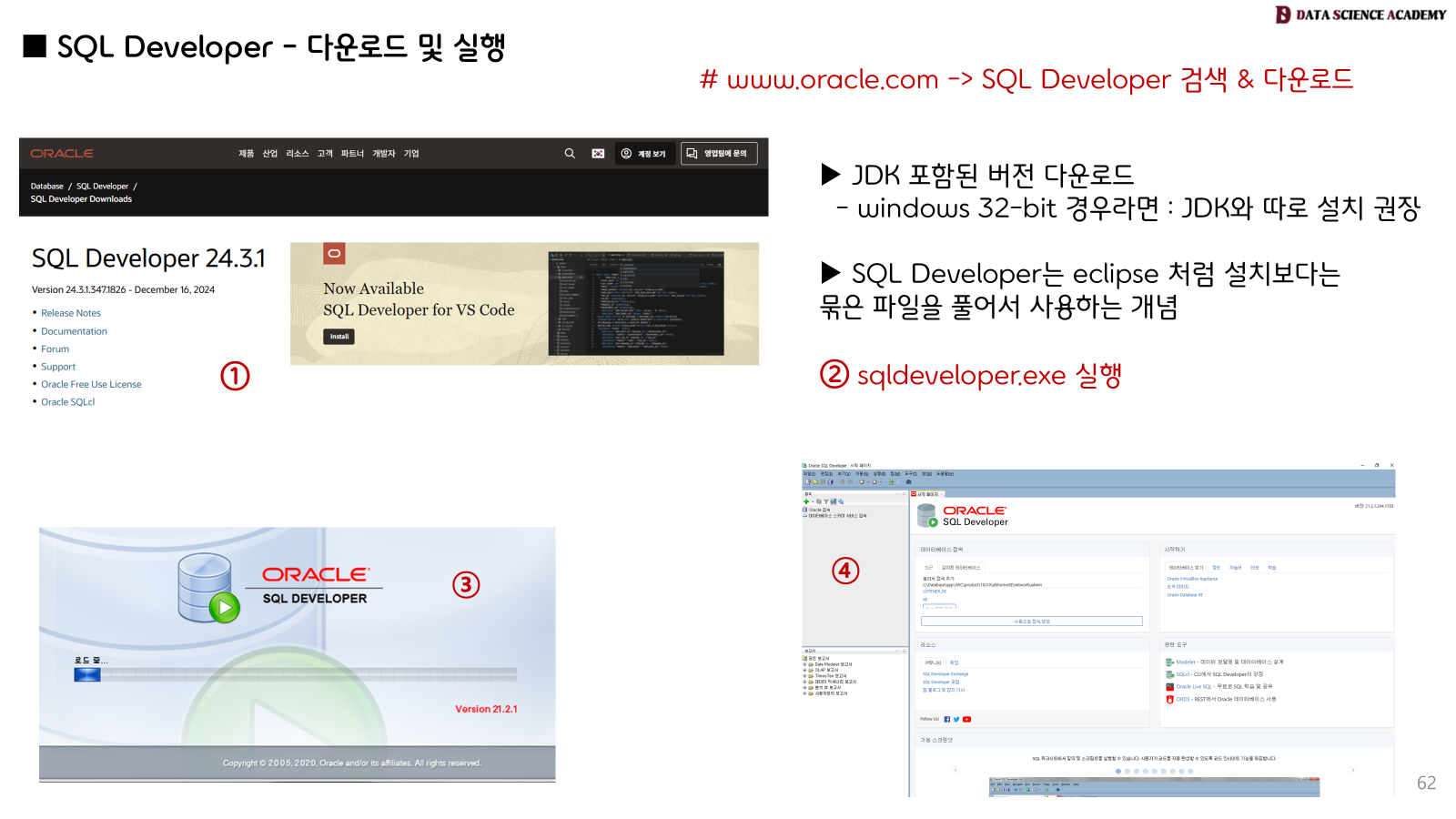
Task: Click the Oracle logo on website header
Action: (62, 154)
